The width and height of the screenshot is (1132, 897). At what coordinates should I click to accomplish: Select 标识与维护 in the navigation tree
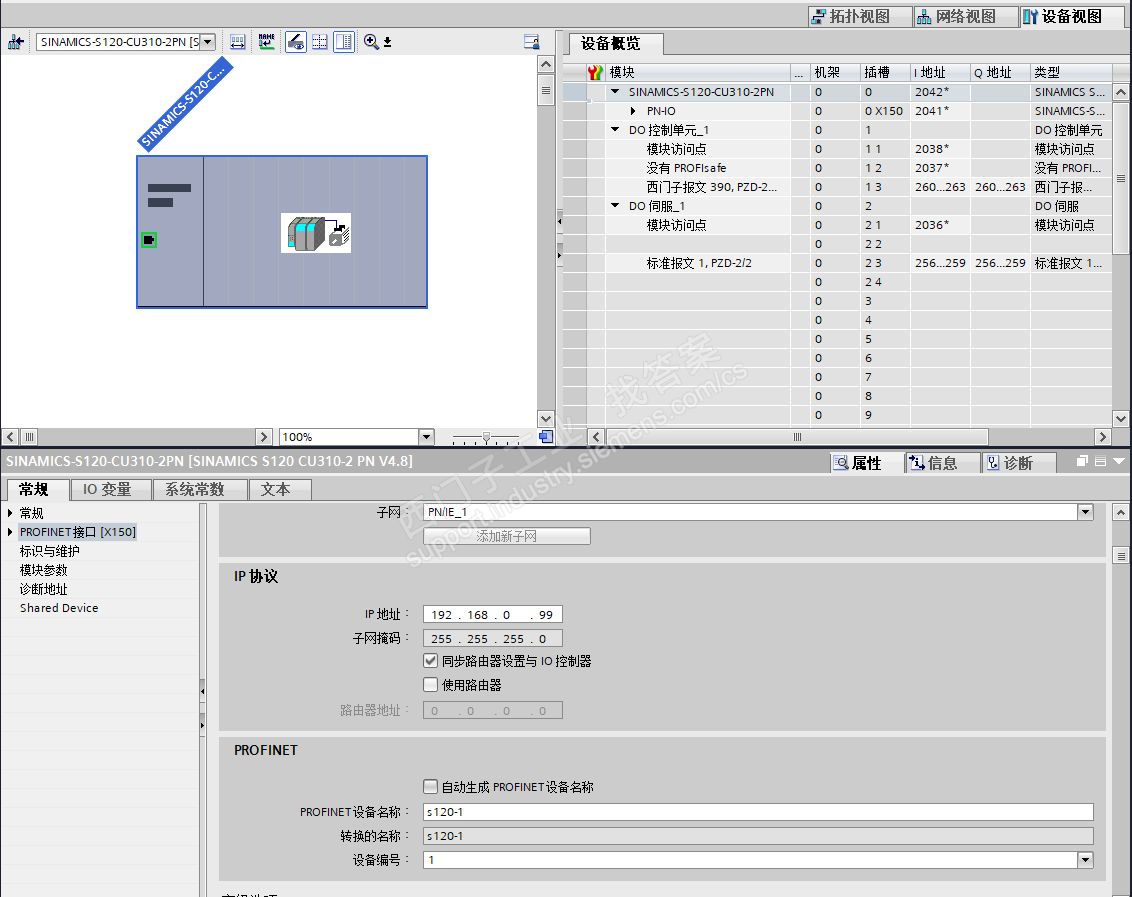pyautogui.click(x=50, y=551)
